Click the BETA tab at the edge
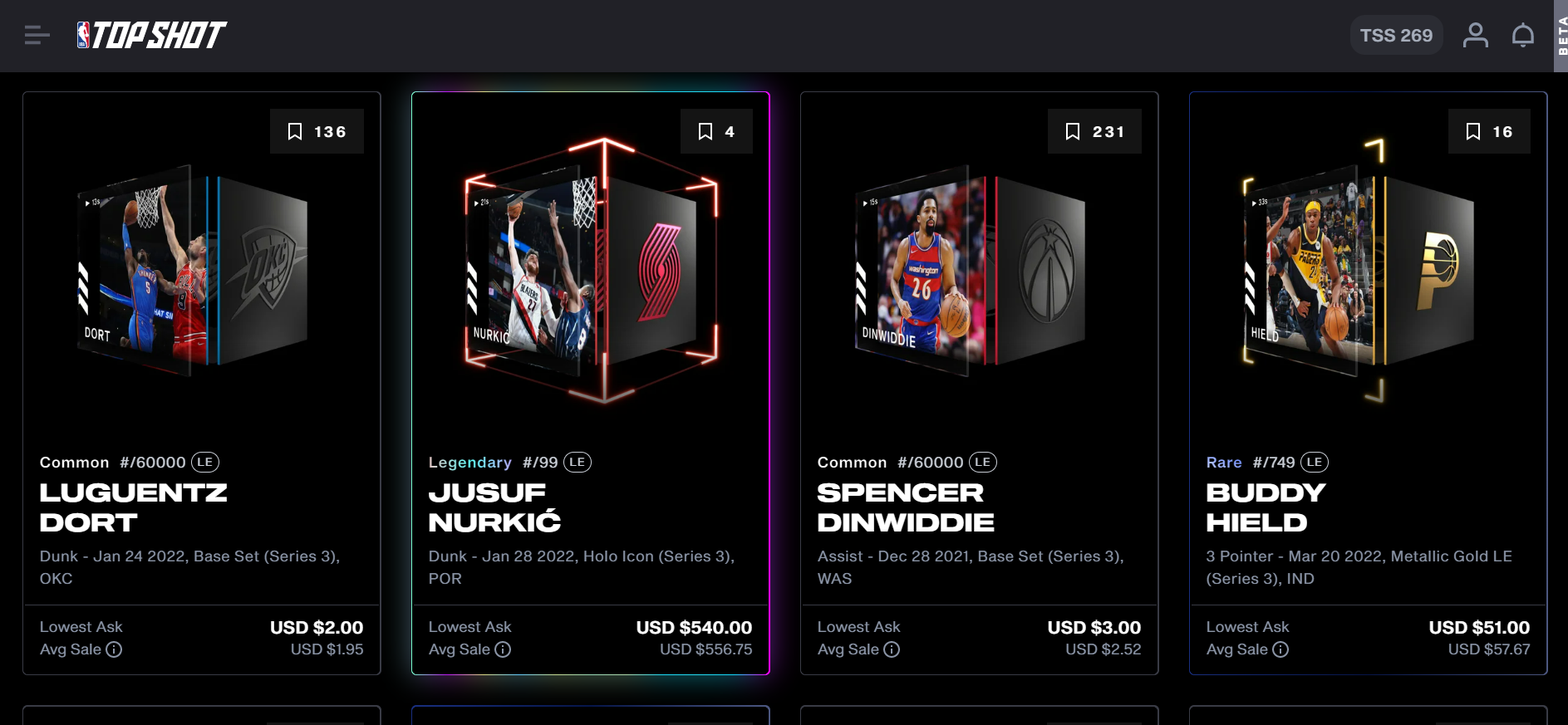 (1561, 36)
